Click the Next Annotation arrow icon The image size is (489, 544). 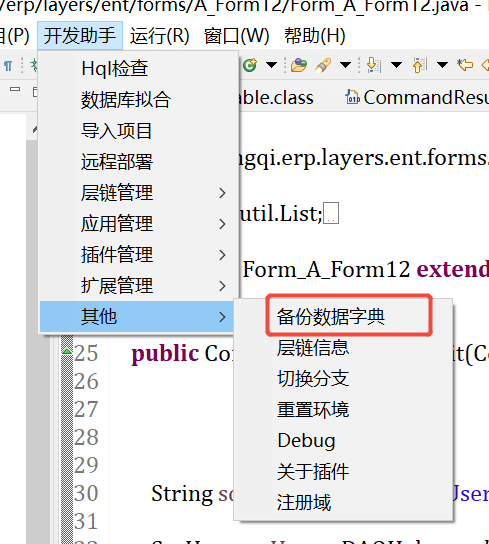[x=374, y=65]
